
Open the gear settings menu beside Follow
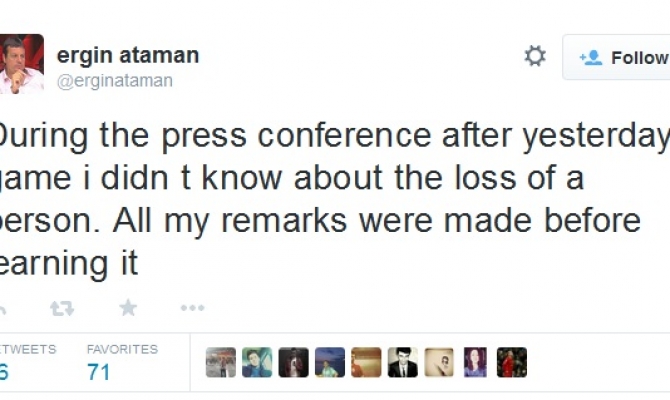[x=535, y=57]
